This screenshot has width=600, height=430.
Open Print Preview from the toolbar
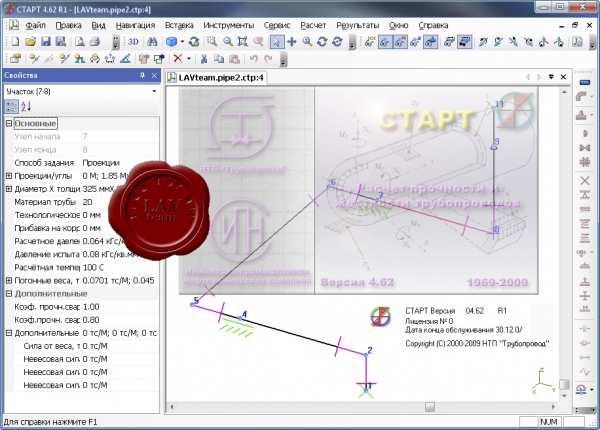pyautogui.click(x=80, y=41)
